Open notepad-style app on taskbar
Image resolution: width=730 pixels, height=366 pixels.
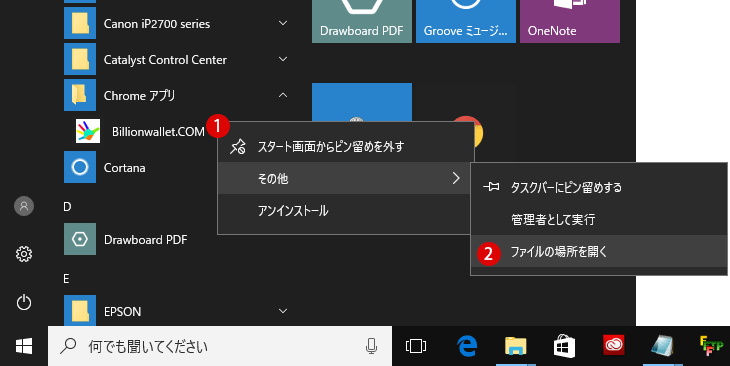pos(662,346)
